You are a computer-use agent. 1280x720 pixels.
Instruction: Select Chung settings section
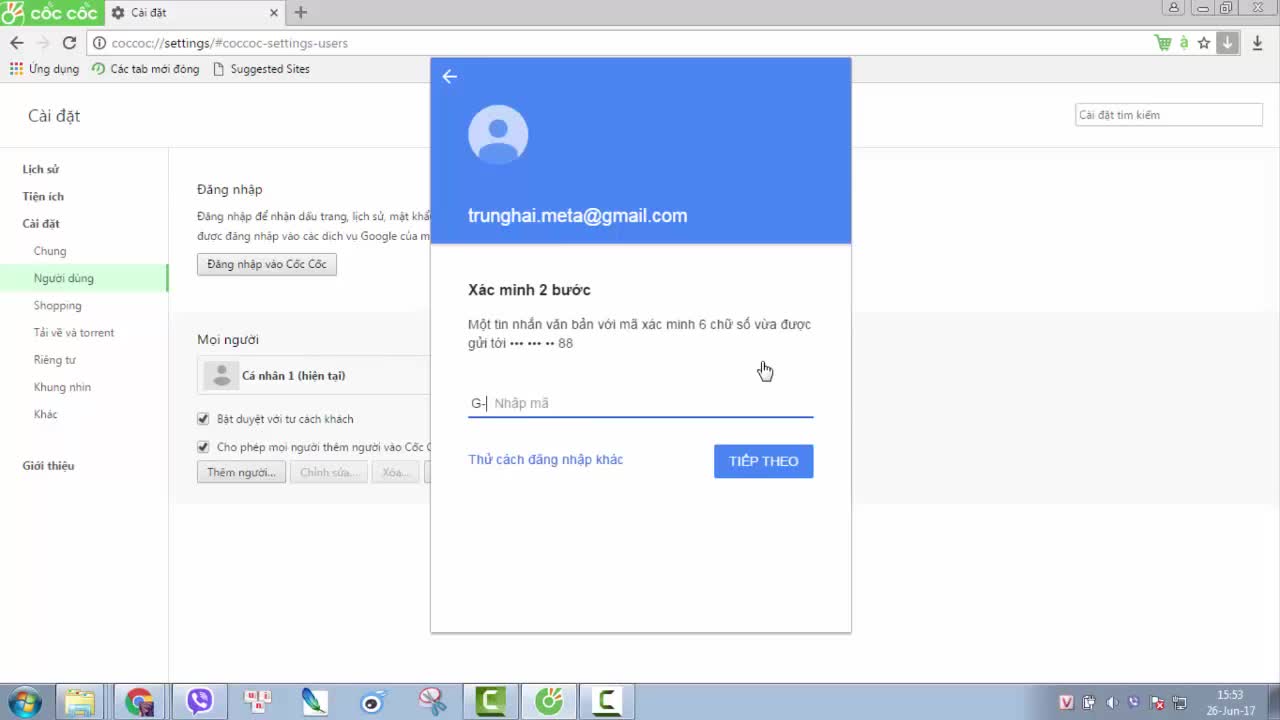point(50,251)
